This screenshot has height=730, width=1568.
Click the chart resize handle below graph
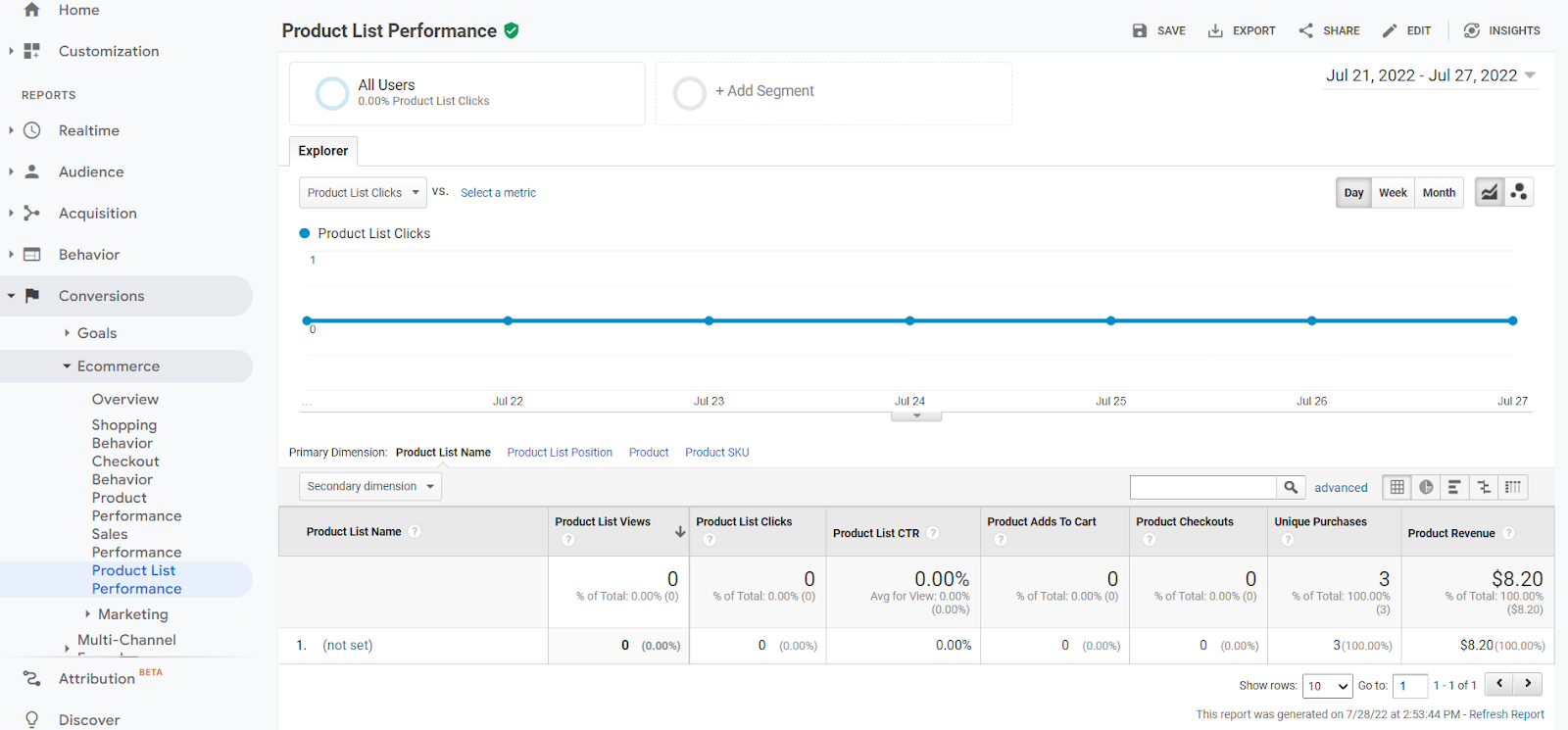click(x=916, y=416)
